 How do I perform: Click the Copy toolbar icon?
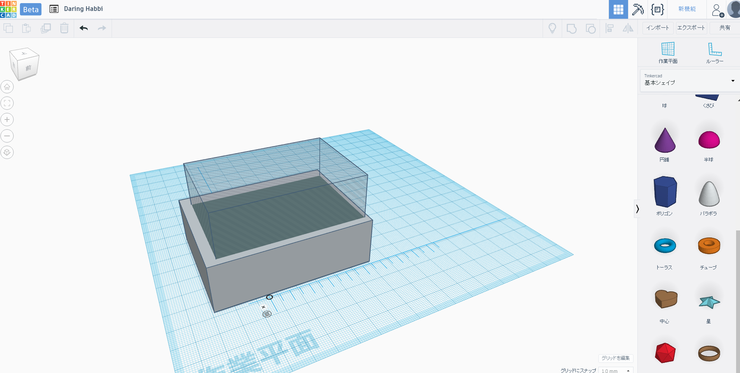point(8,28)
